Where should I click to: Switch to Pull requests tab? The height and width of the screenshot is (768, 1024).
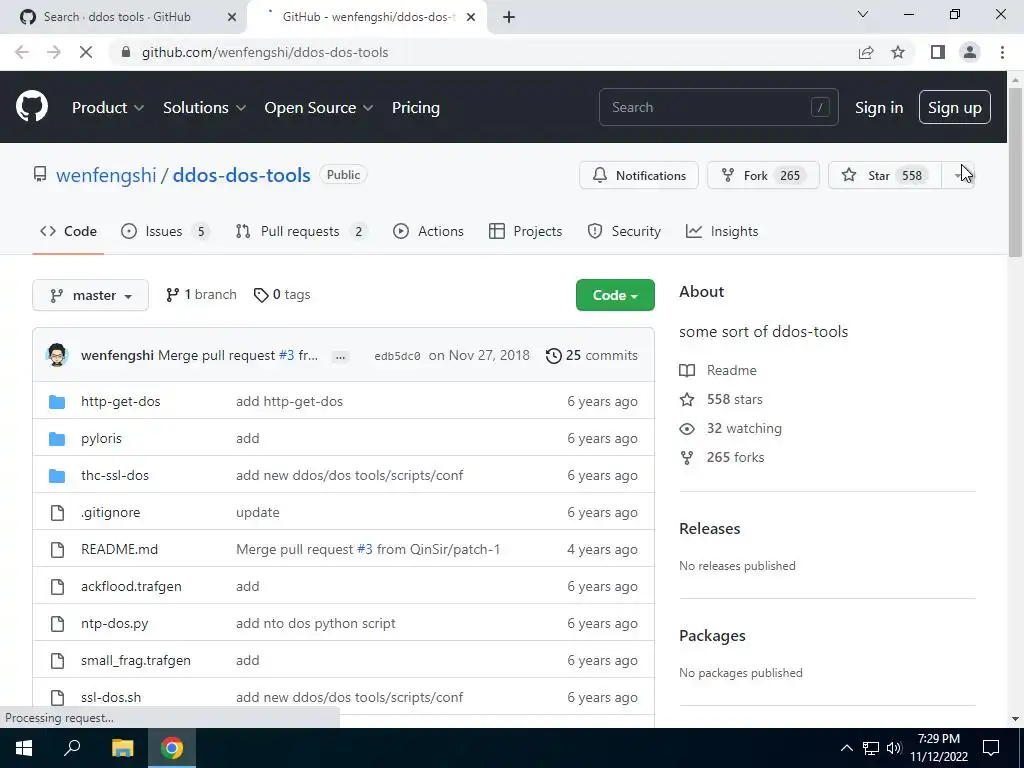tap(301, 231)
